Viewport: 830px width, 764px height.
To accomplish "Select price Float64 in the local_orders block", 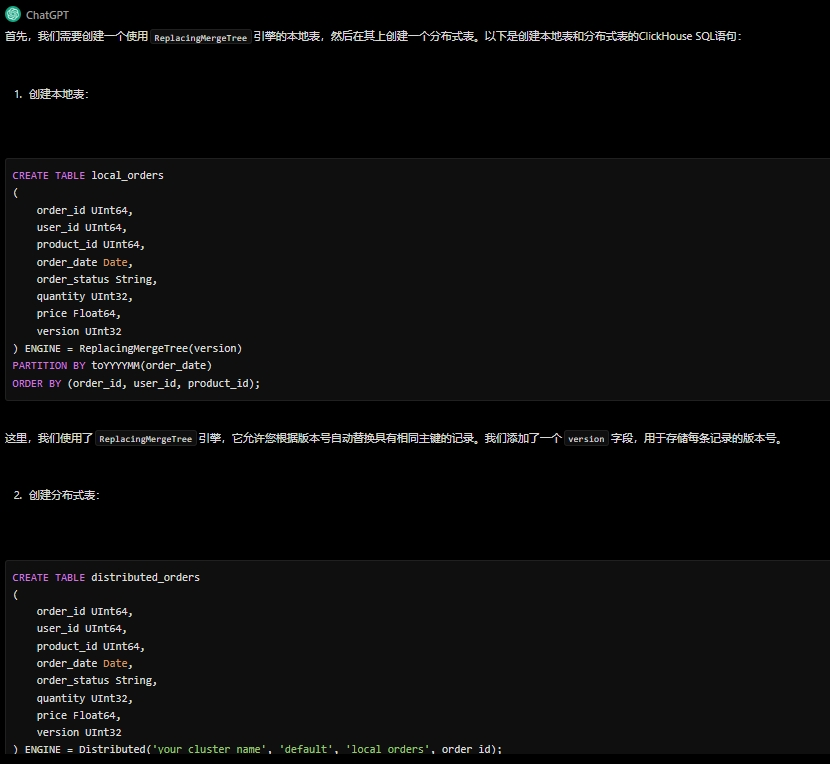I will [x=79, y=313].
